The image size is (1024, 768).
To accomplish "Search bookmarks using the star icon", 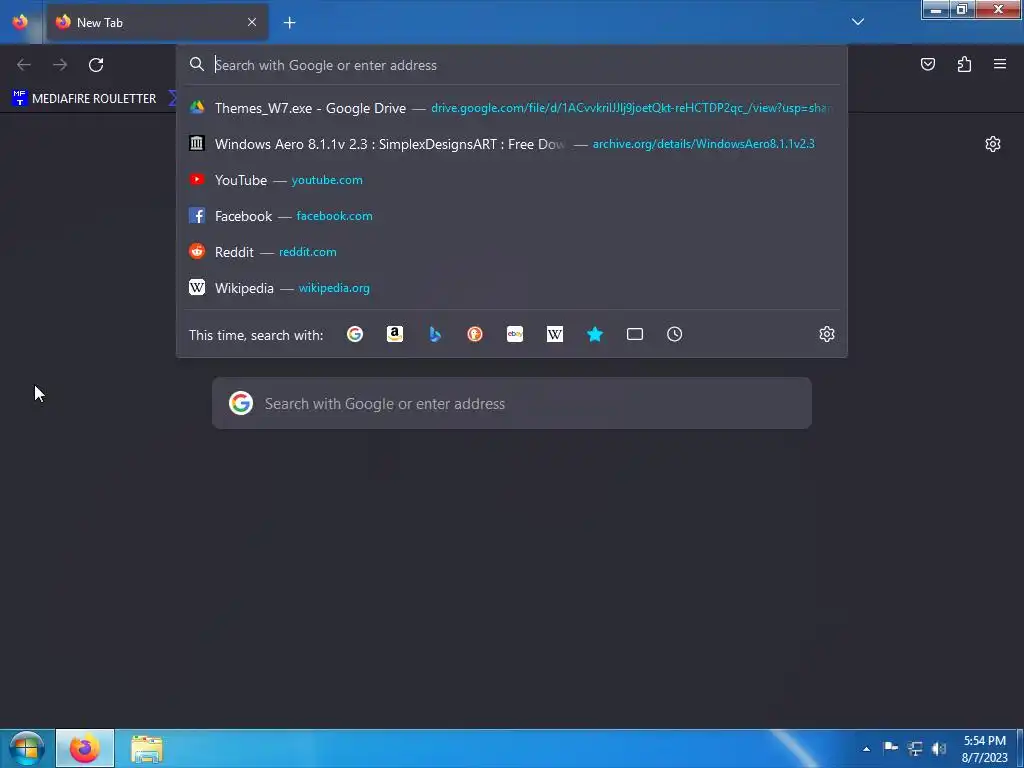I will (594, 334).
